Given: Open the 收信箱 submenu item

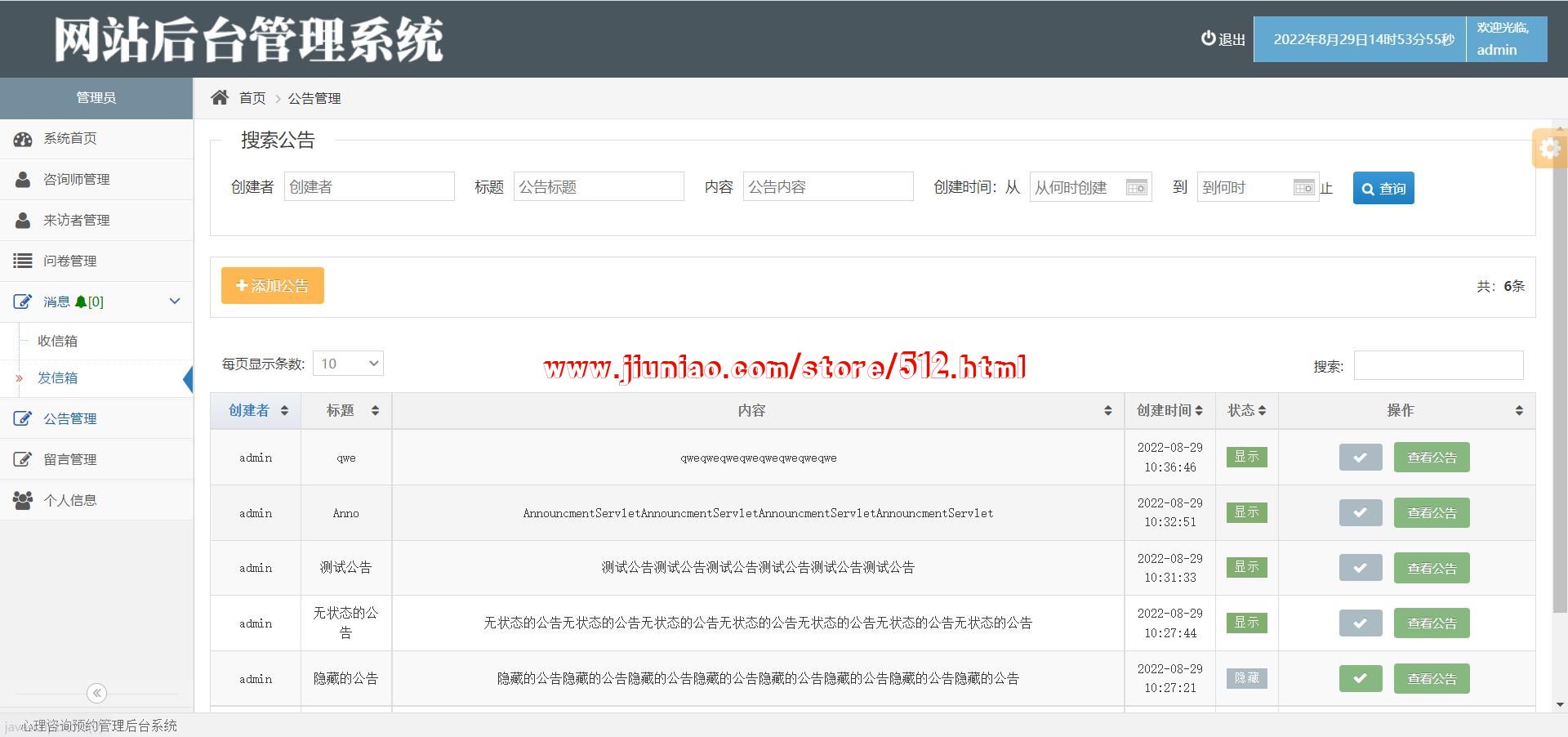Looking at the screenshot, I should (x=96, y=341).
